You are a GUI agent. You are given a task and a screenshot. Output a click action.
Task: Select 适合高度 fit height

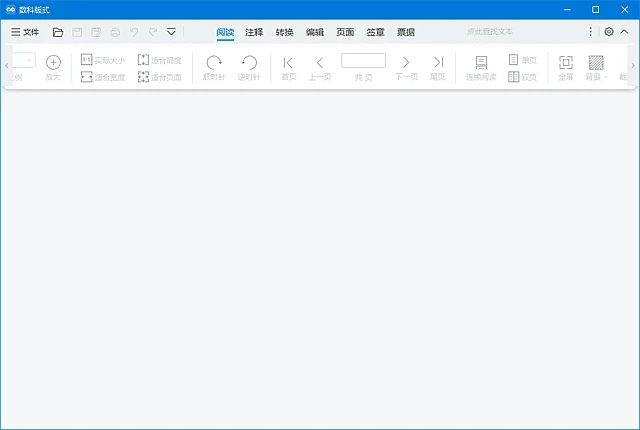[160, 60]
